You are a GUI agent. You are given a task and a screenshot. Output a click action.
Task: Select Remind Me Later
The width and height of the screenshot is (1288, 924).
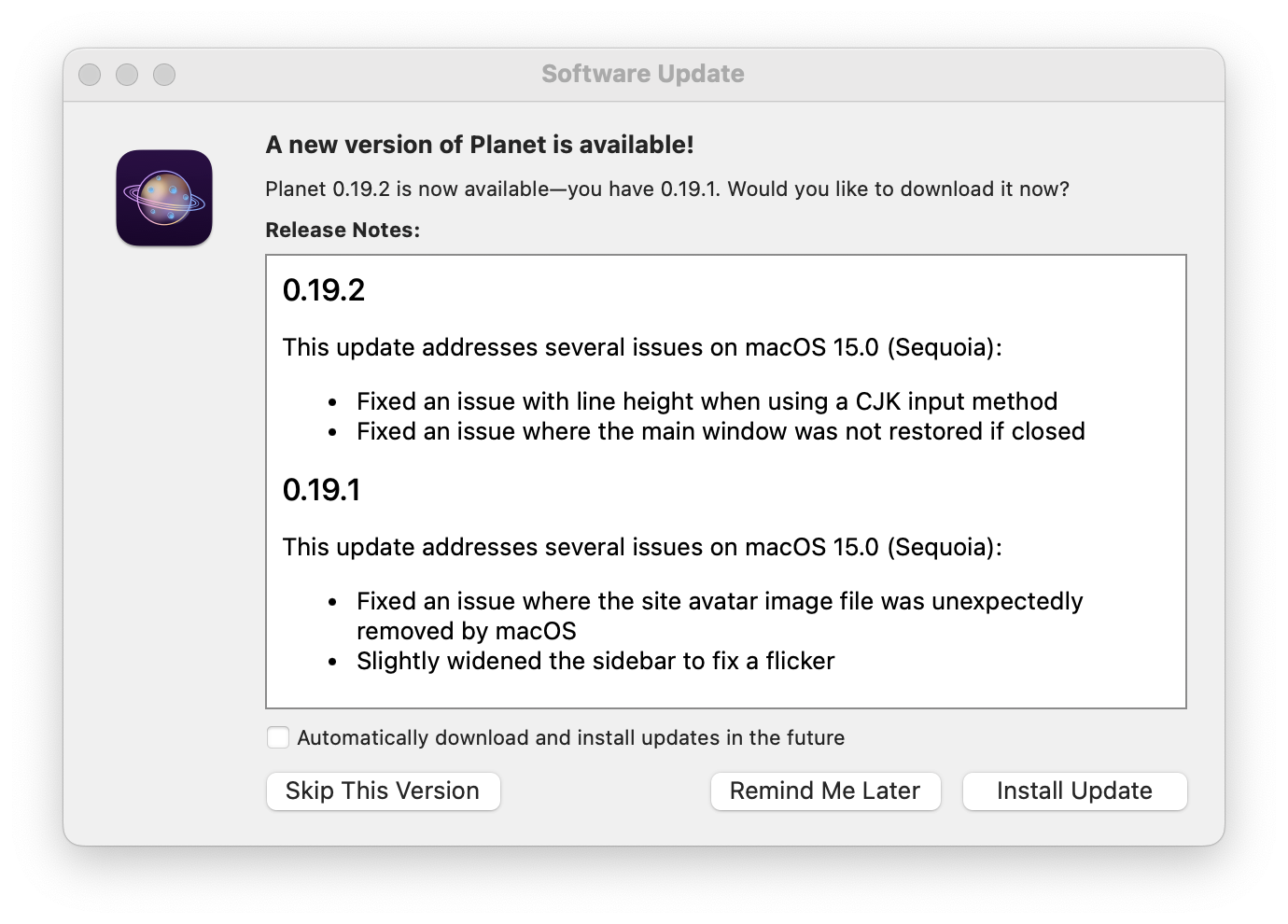click(825, 791)
